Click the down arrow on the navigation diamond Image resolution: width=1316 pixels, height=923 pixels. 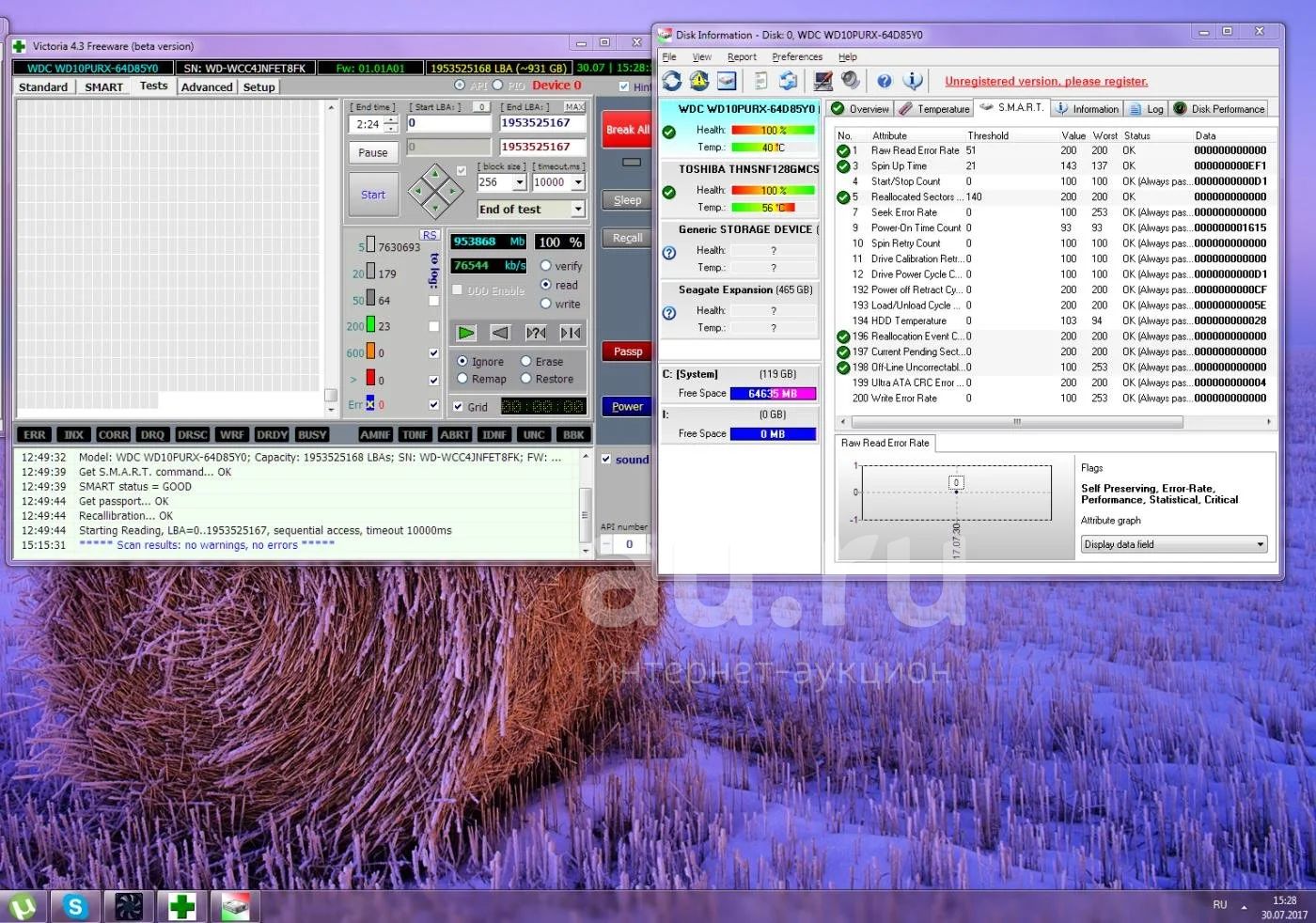point(434,208)
